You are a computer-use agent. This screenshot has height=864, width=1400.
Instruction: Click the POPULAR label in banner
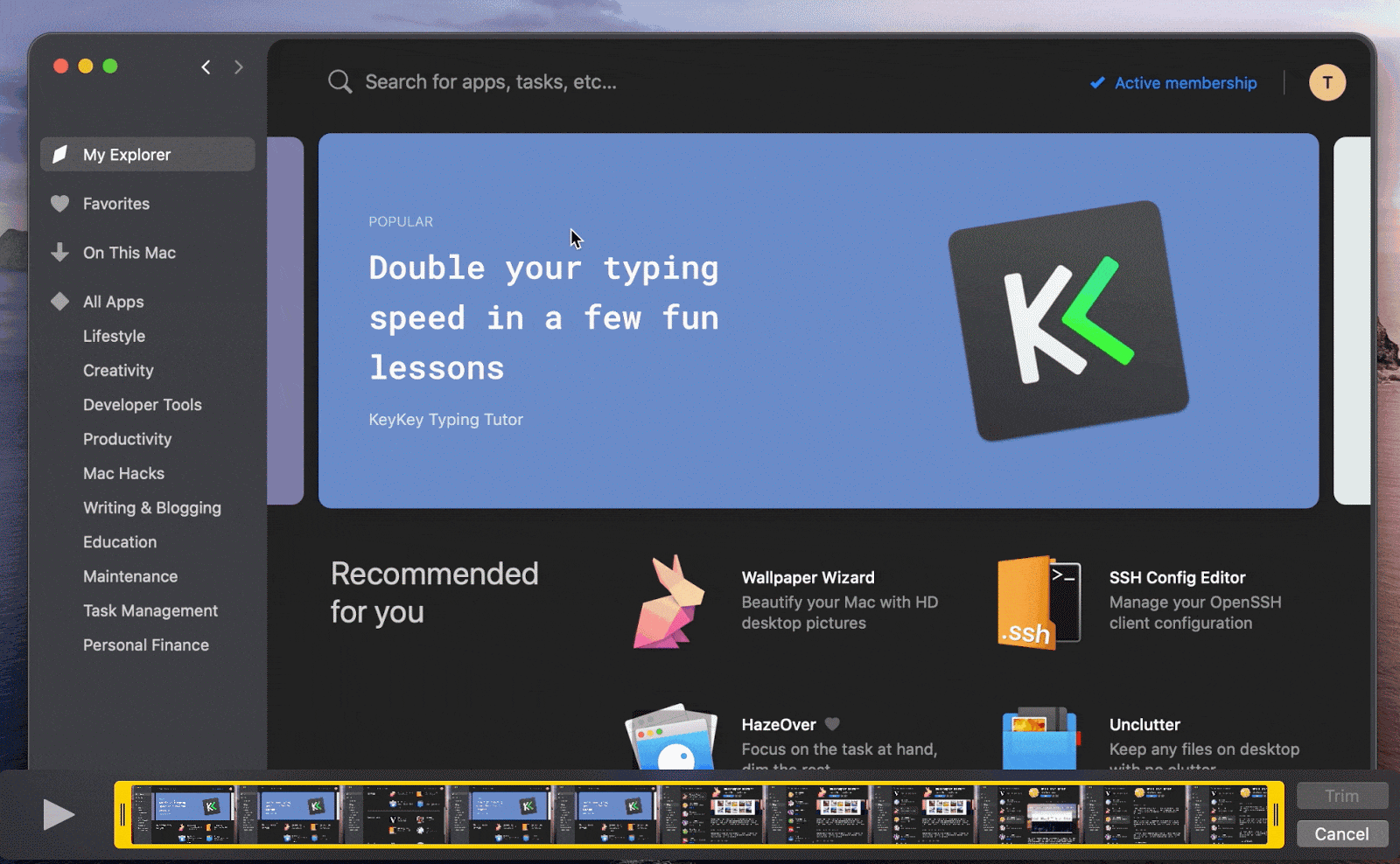pyautogui.click(x=401, y=222)
